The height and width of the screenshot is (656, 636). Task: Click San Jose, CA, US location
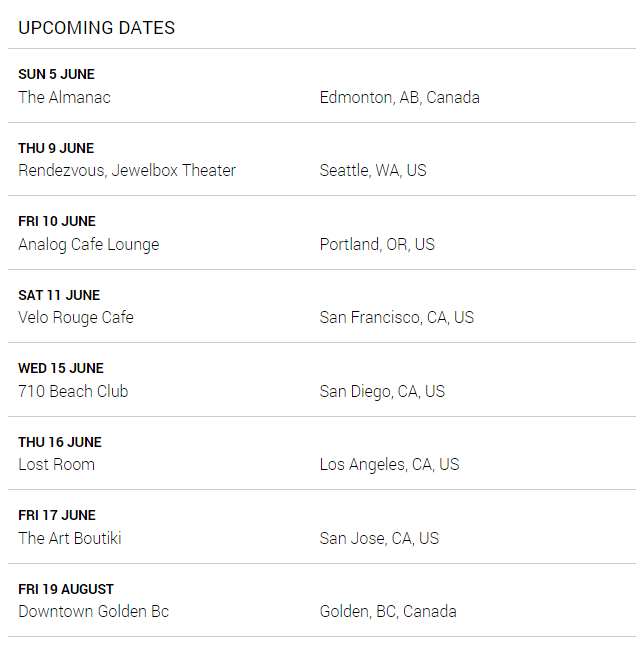[379, 538]
